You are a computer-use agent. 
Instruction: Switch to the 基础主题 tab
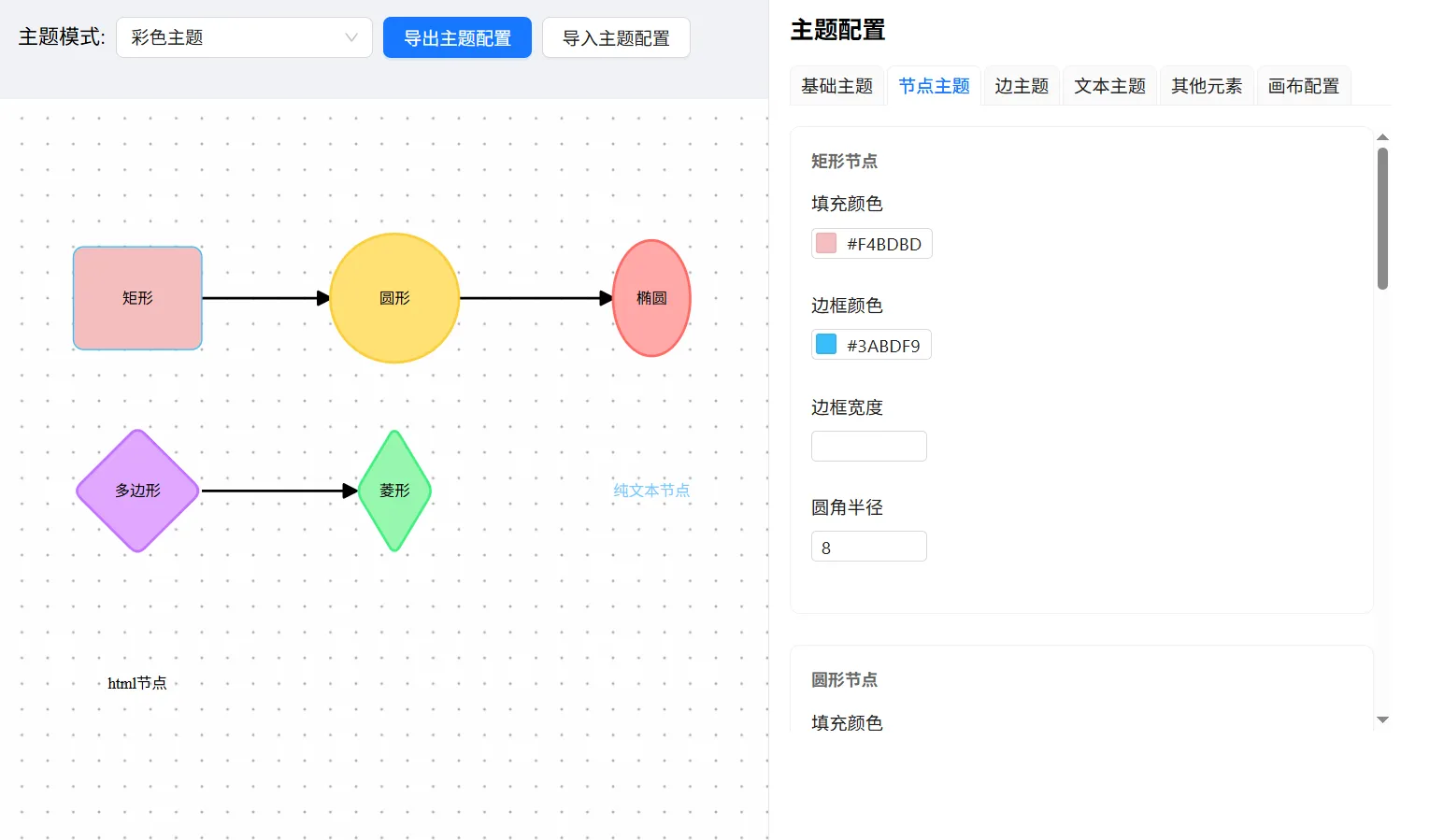836,86
